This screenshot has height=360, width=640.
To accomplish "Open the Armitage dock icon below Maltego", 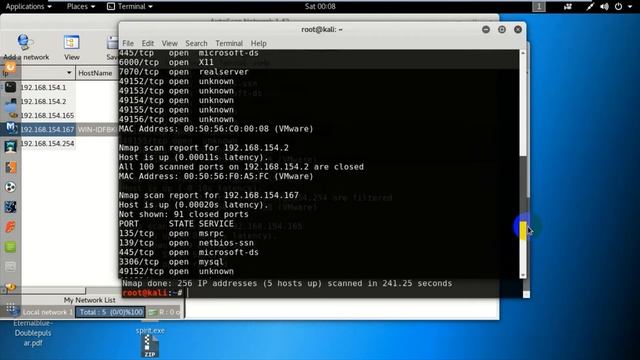I will click(x=11, y=147).
